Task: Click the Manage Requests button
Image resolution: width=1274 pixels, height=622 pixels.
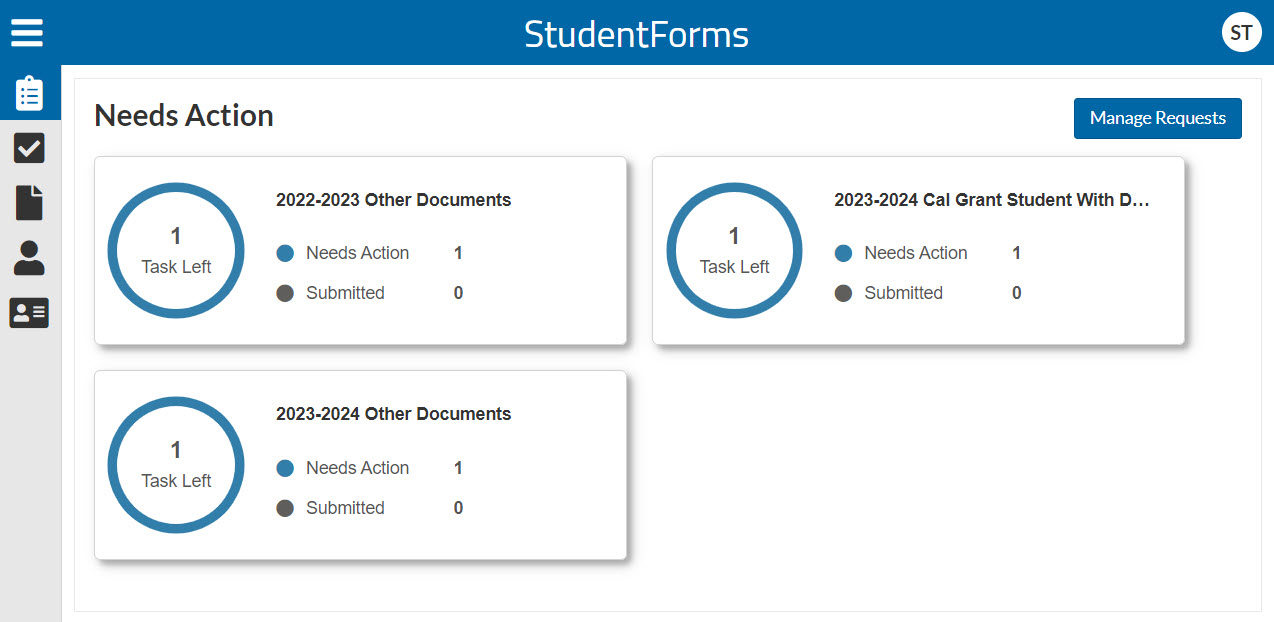Action: [1157, 118]
